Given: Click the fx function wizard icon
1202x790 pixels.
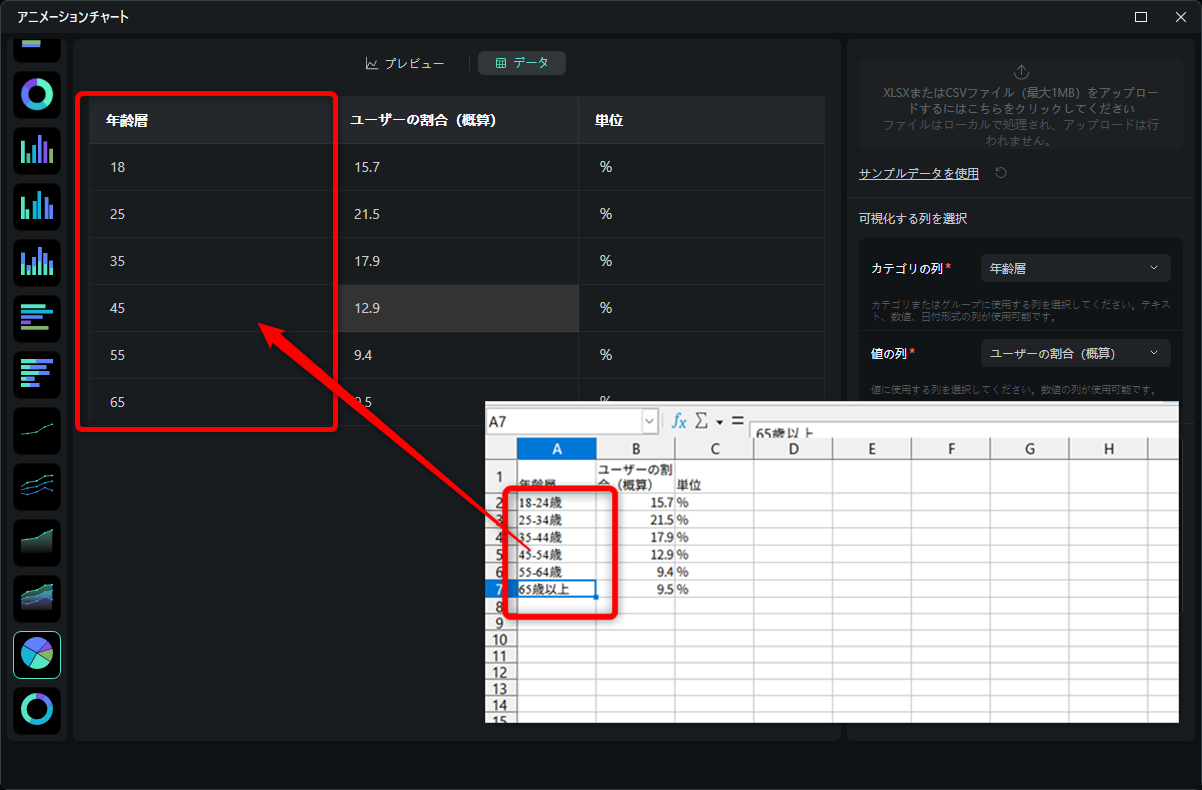Looking at the screenshot, I should (x=678, y=422).
